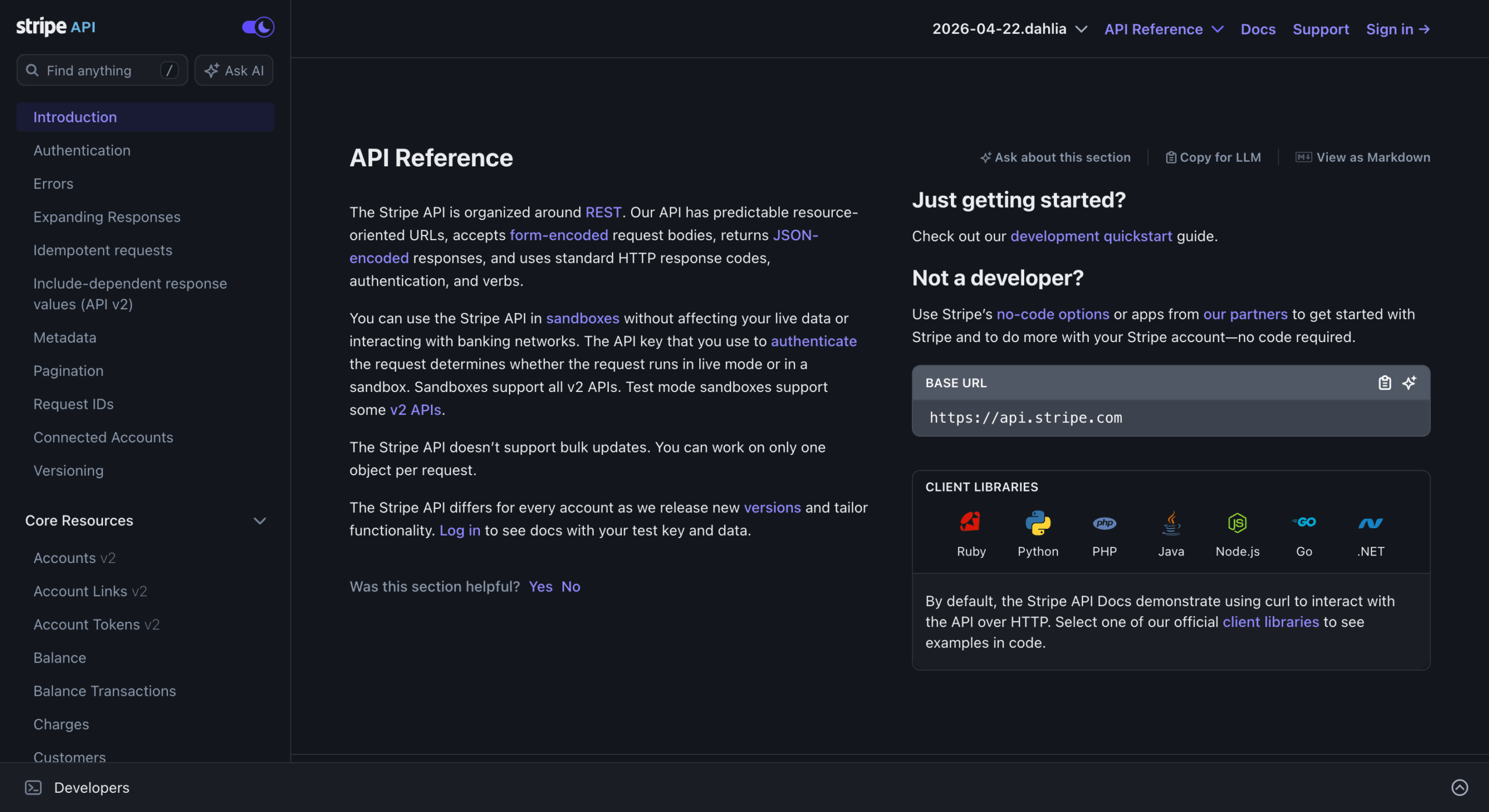
Task: Click the Log in link in paragraph
Action: 459,530
